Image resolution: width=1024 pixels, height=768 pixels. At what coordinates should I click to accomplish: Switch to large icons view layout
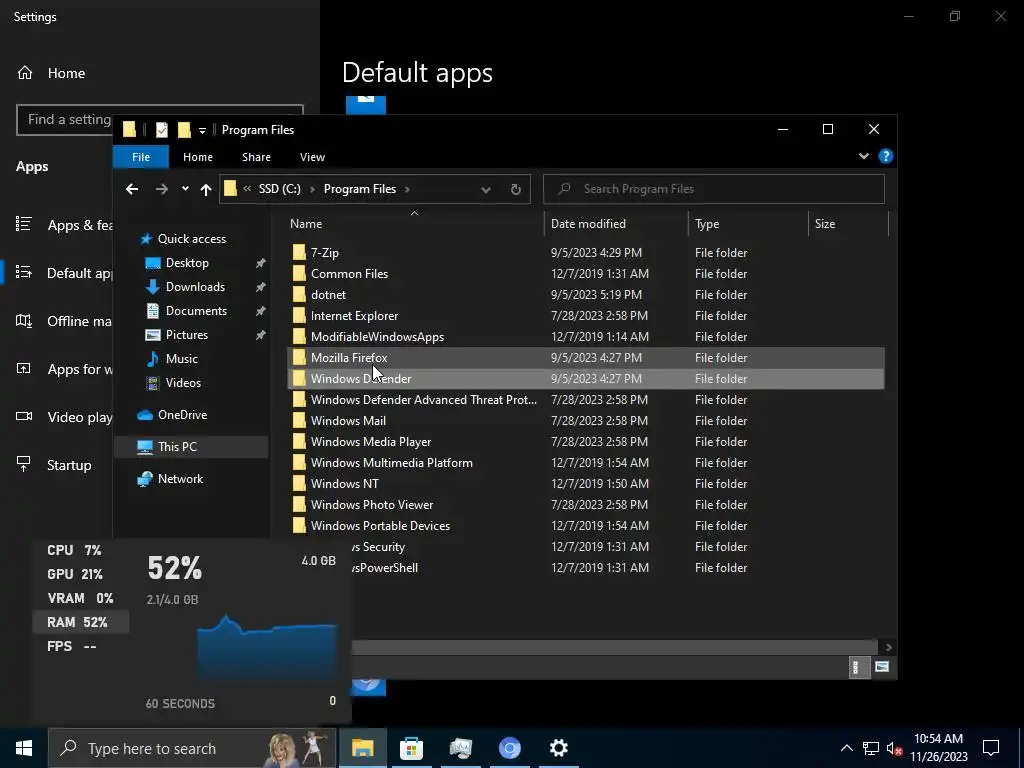[x=882, y=667]
